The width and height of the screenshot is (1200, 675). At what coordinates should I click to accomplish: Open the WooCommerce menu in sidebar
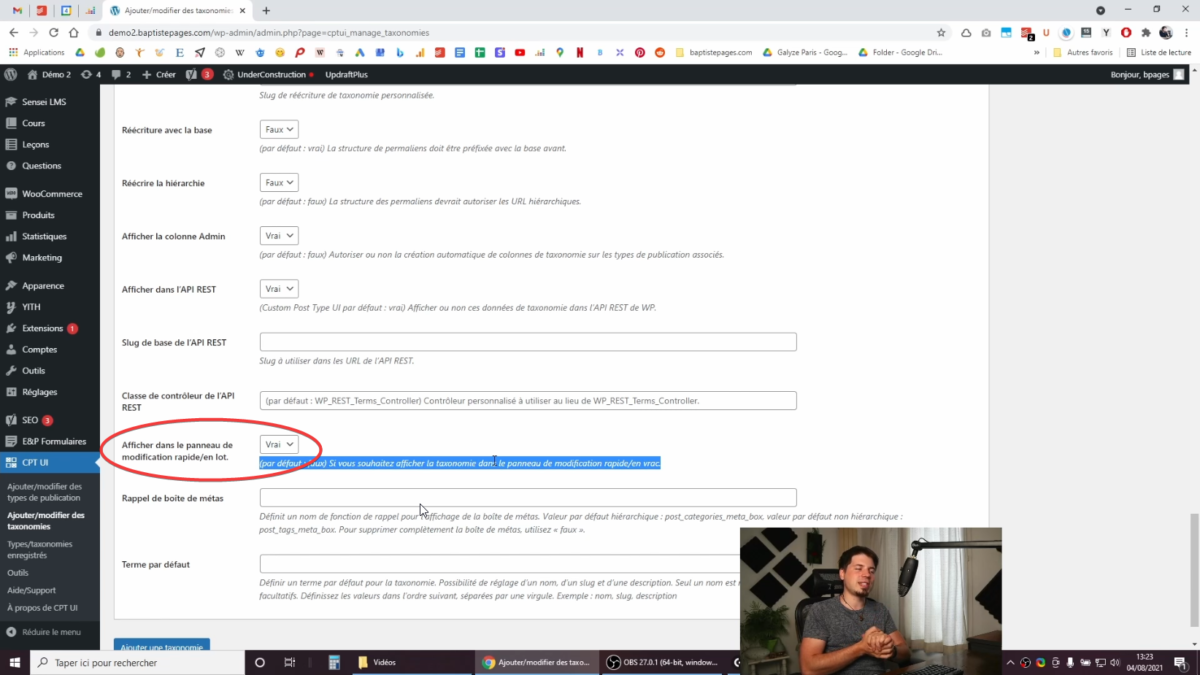coord(51,194)
